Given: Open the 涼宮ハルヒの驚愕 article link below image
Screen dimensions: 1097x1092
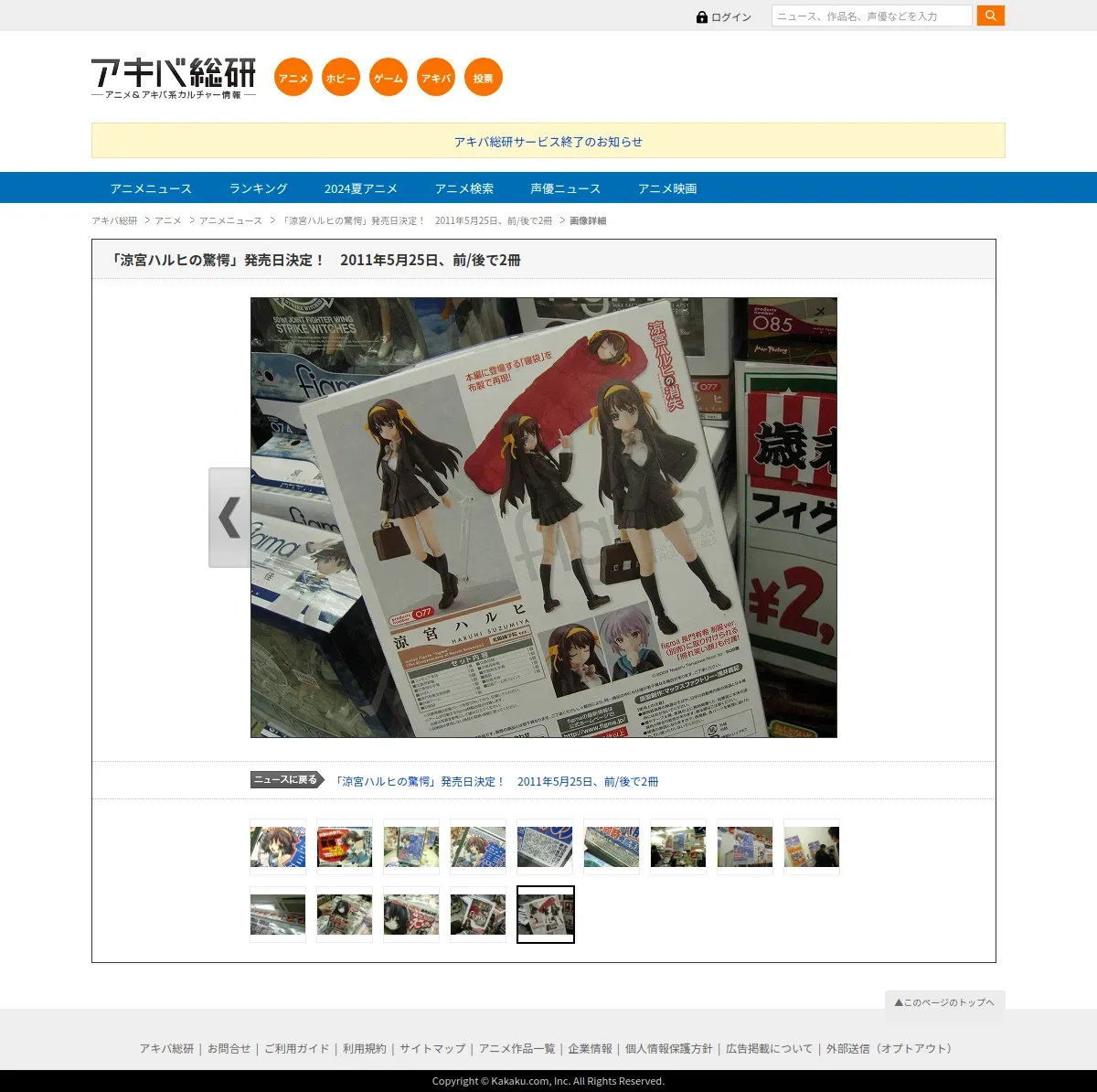Looking at the screenshot, I should 496,781.
